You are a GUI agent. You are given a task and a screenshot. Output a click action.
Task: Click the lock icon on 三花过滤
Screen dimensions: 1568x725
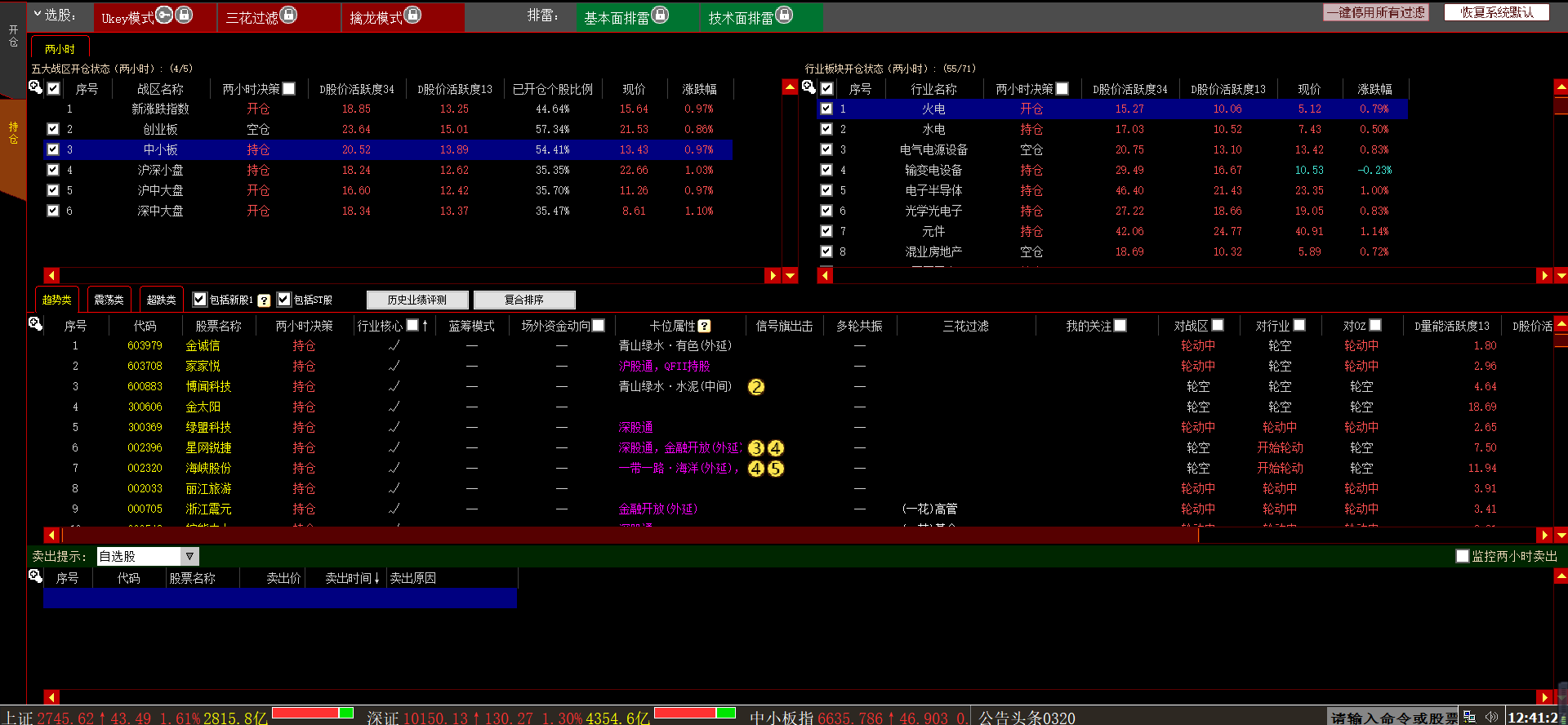coord(288,16)
